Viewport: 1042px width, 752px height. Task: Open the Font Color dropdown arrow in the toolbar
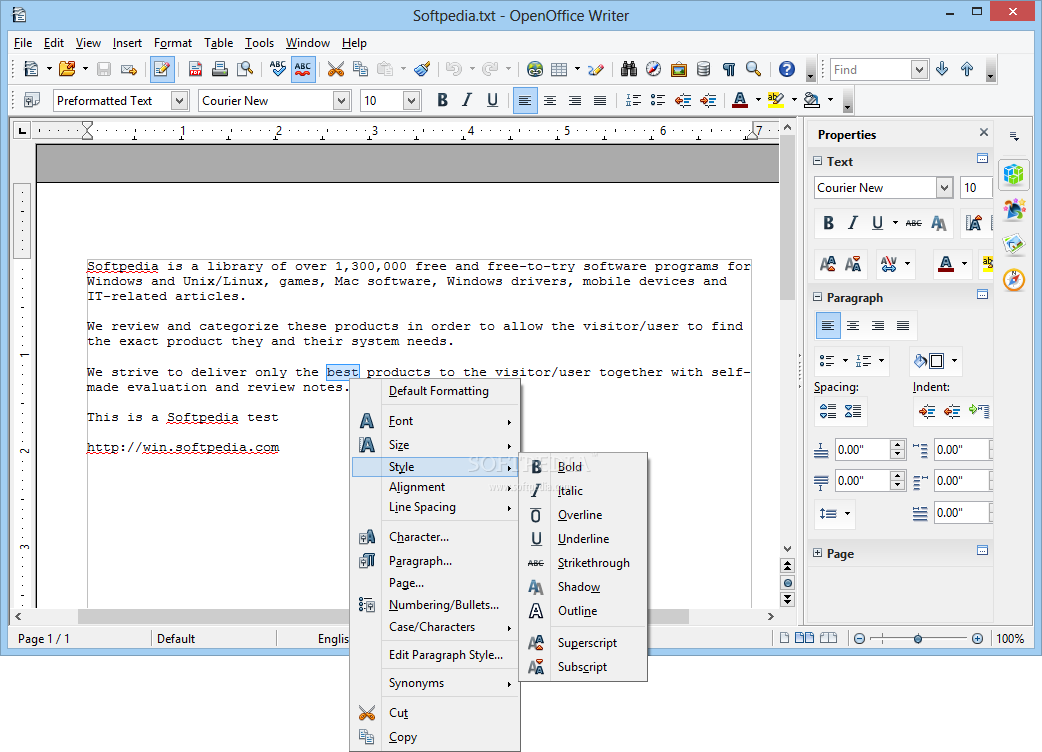point(758,100)
